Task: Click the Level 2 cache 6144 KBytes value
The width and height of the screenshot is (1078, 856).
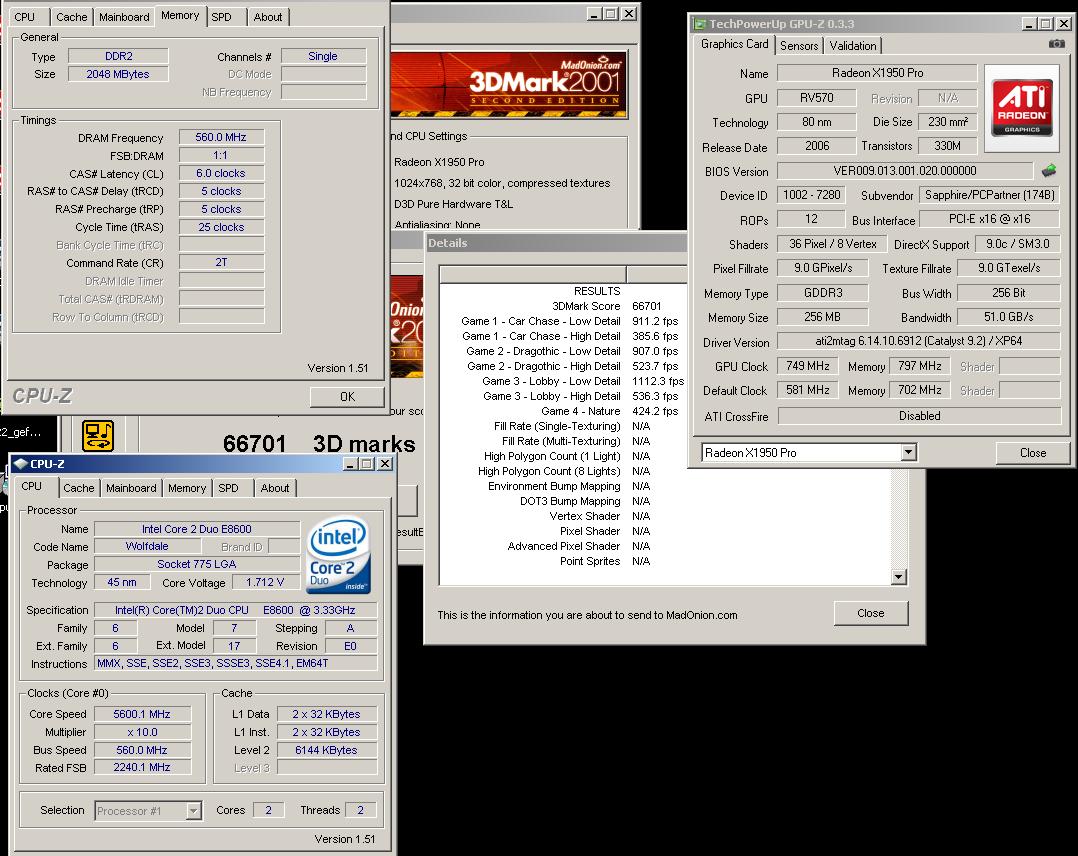Action: point(327,750)
